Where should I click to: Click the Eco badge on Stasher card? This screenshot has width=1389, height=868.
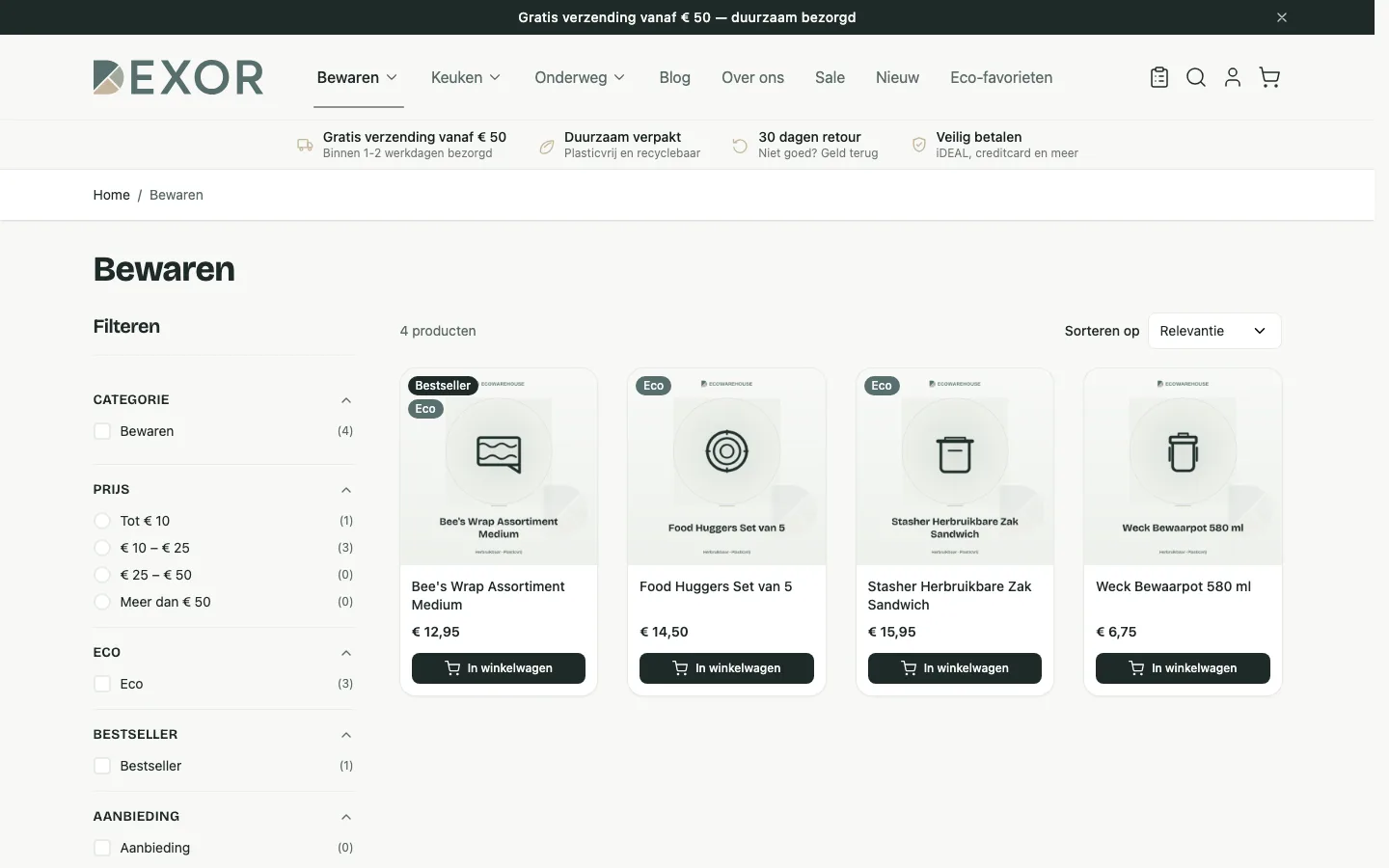[882, 386]
